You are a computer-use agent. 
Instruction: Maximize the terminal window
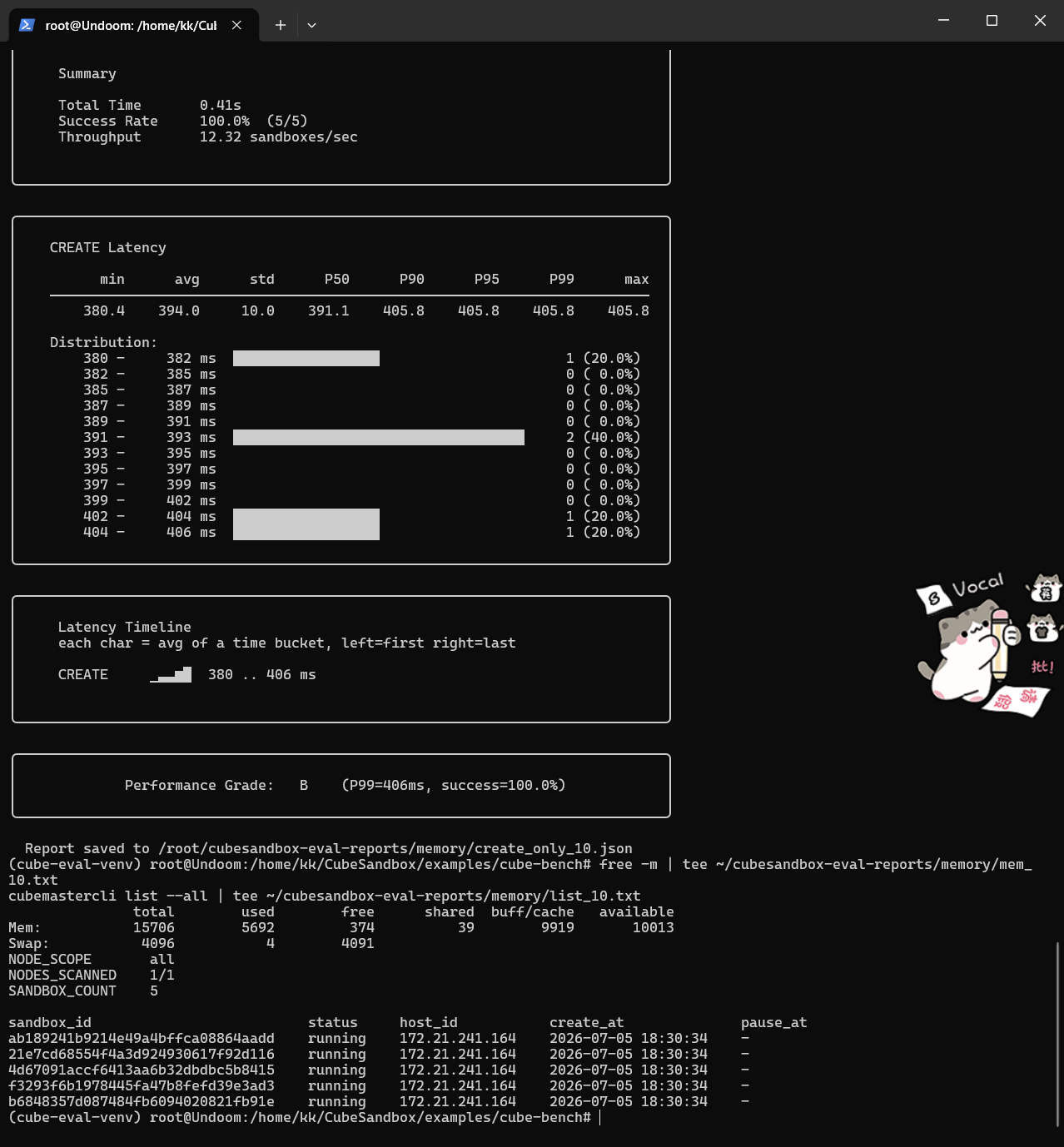tap(992, 21)
